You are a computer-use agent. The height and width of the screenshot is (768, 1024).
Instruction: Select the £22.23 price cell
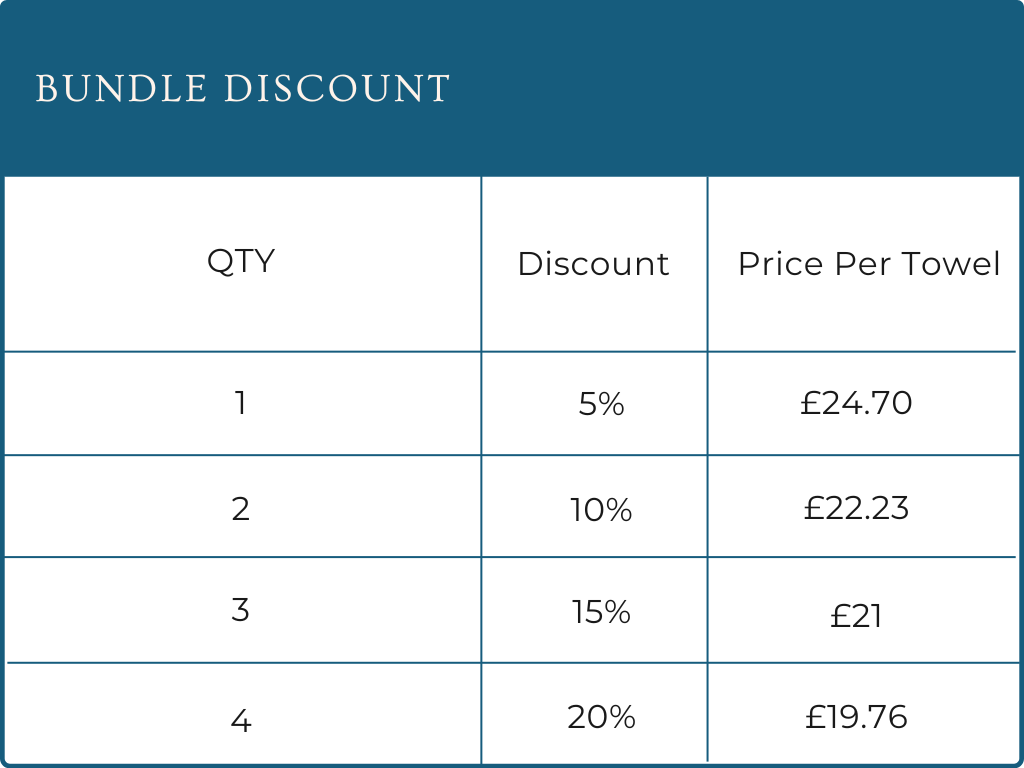(x=857, y=508)
